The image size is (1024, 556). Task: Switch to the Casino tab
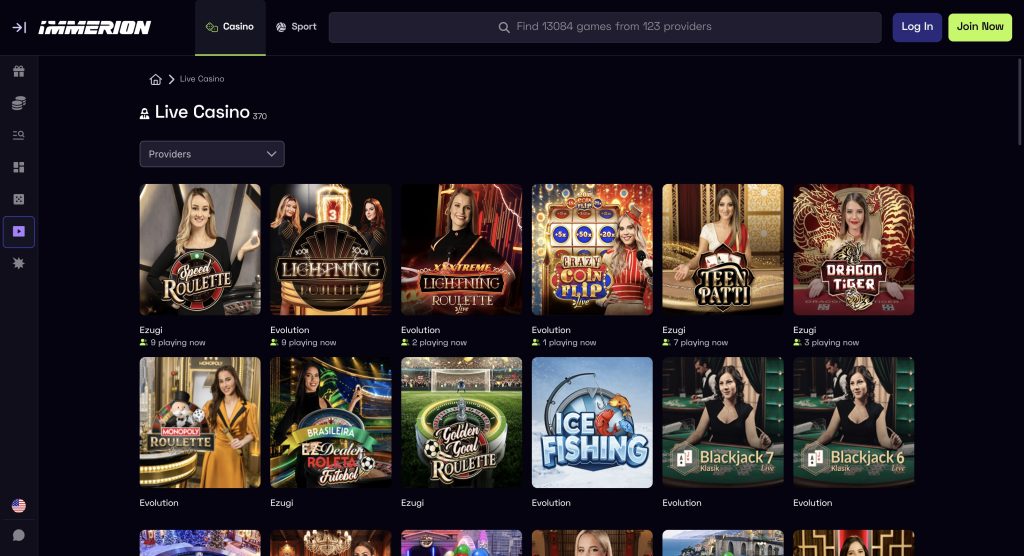[x=230, y=27]
